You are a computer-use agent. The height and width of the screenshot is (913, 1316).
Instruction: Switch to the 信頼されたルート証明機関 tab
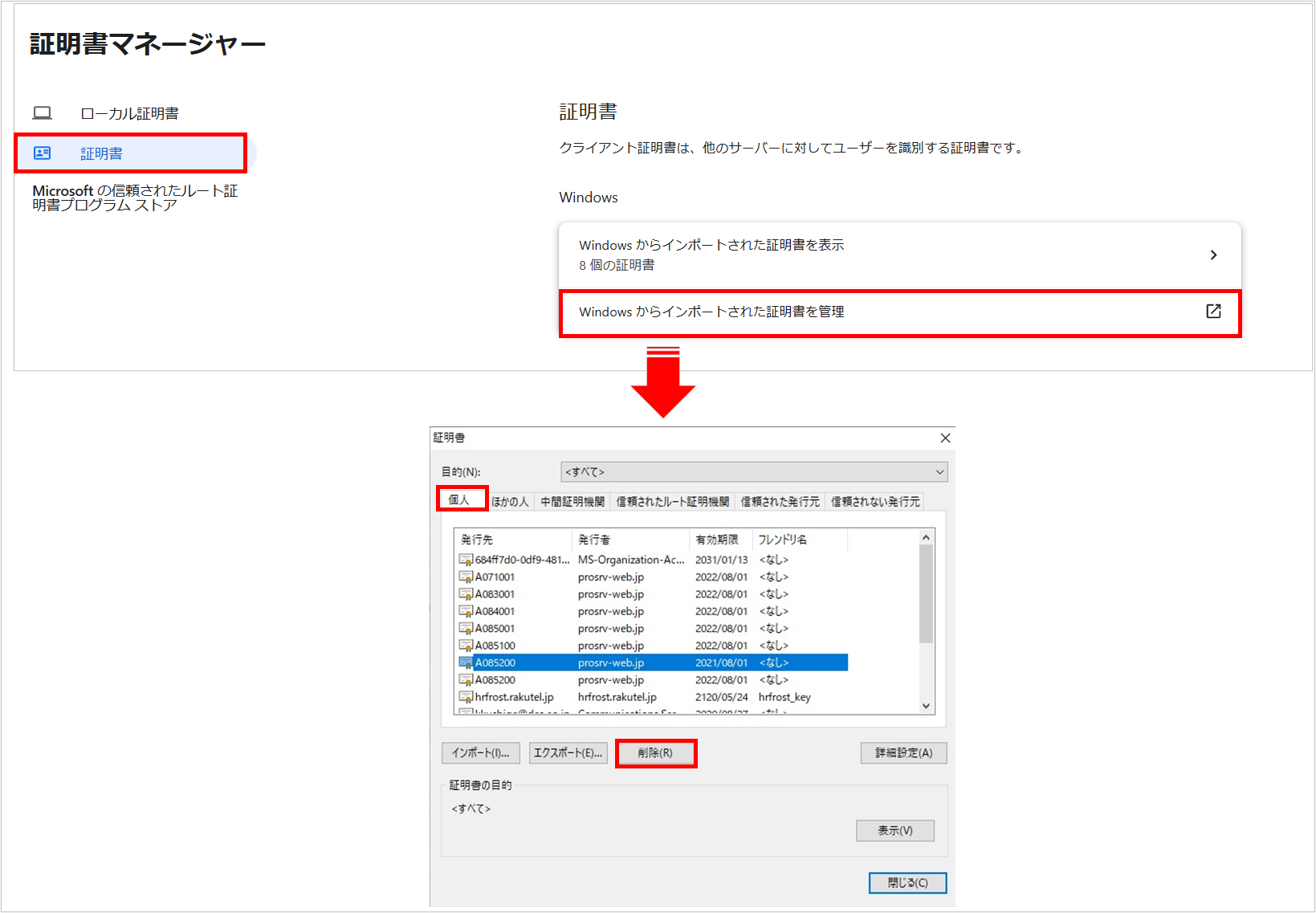672,502
